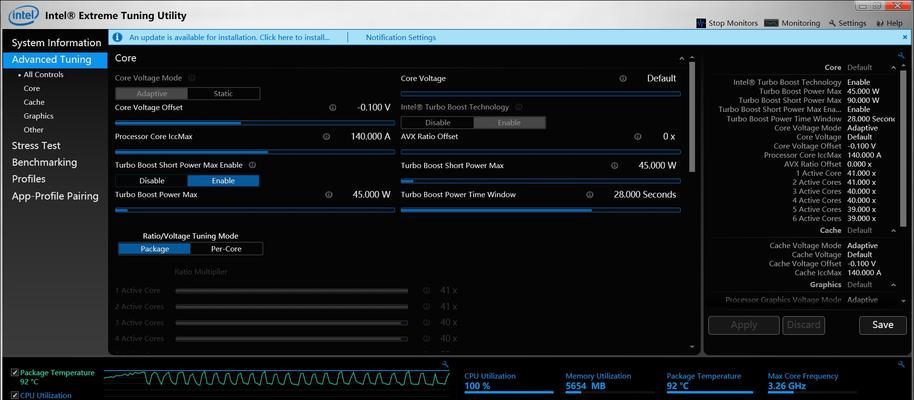Show info for Turbo Boost Power Time Window

click(x=589, y=195)
